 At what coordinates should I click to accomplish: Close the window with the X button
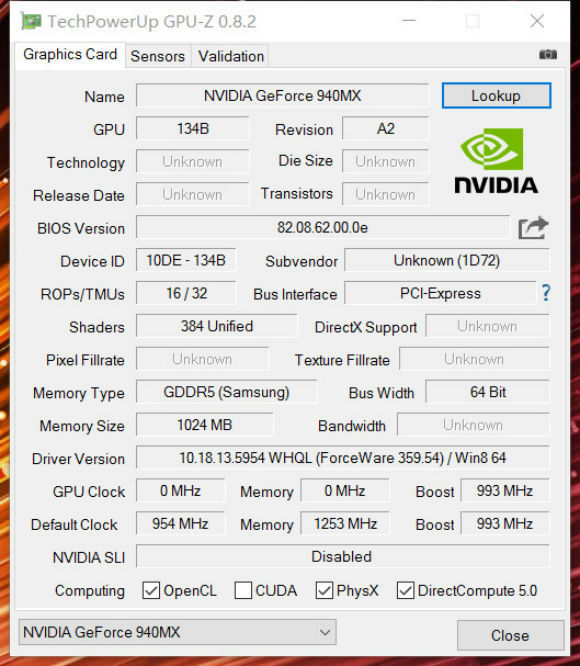click(537, 21)
